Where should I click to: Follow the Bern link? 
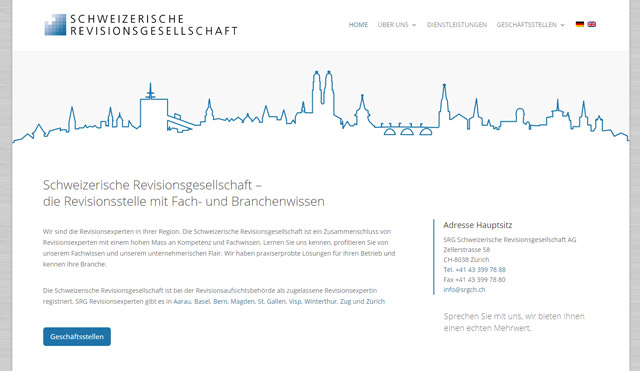pos(220,302)
